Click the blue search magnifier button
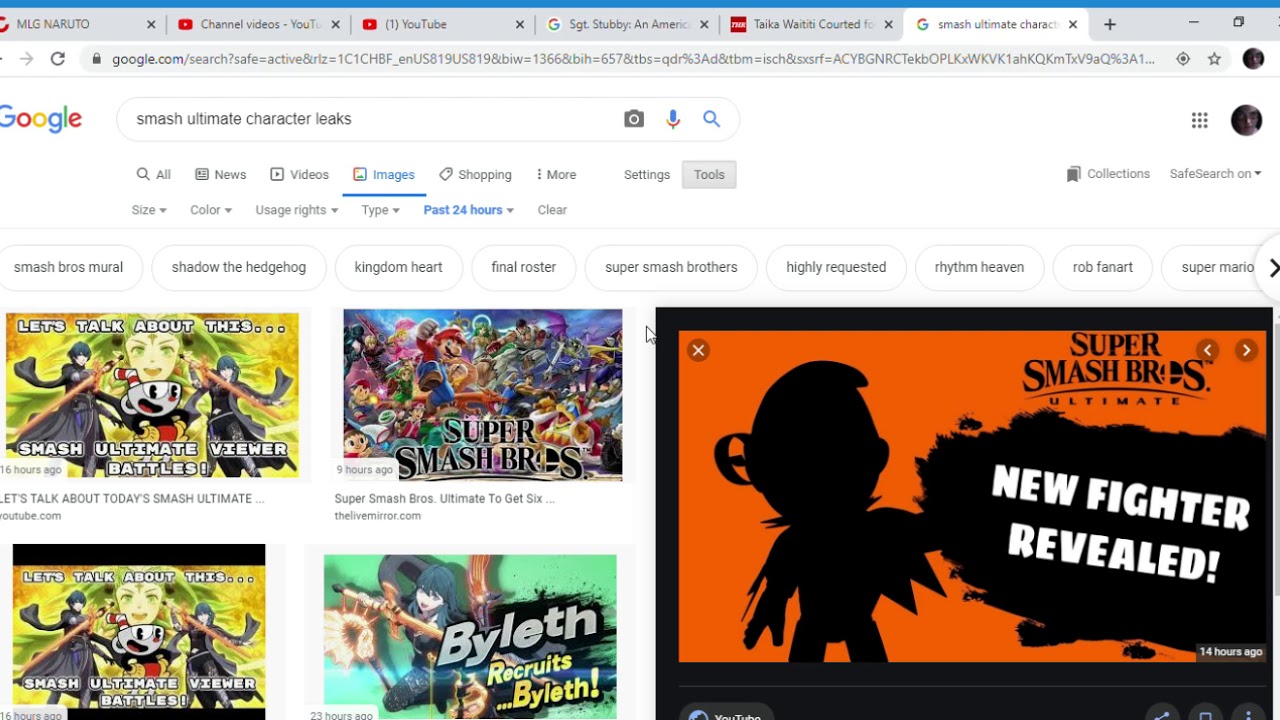Screen dimensions: 1280x720 (x=711, y=119)
